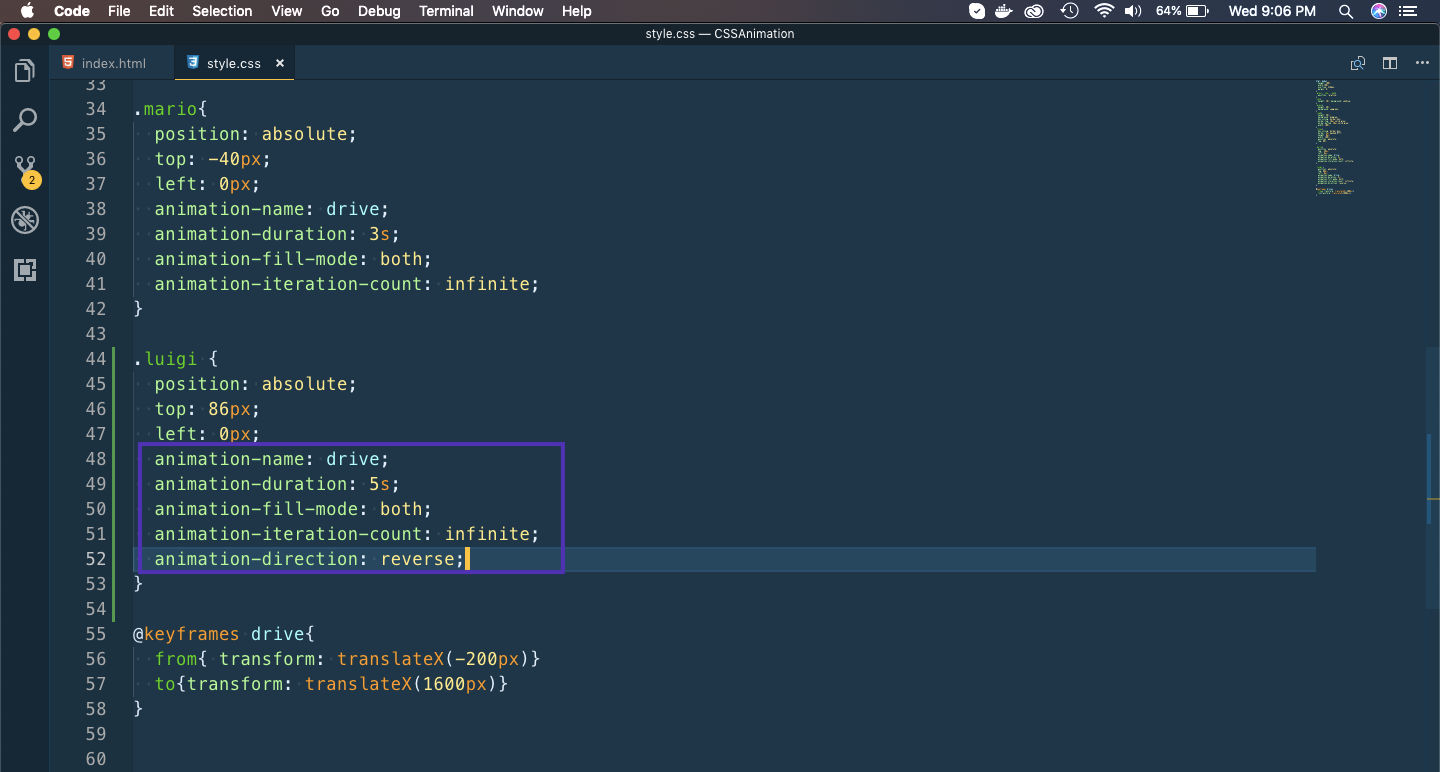The width and height of the screenshot is (1440, 772).
Task: Click 'infinite' value on line 41
Action: [487, 284]
